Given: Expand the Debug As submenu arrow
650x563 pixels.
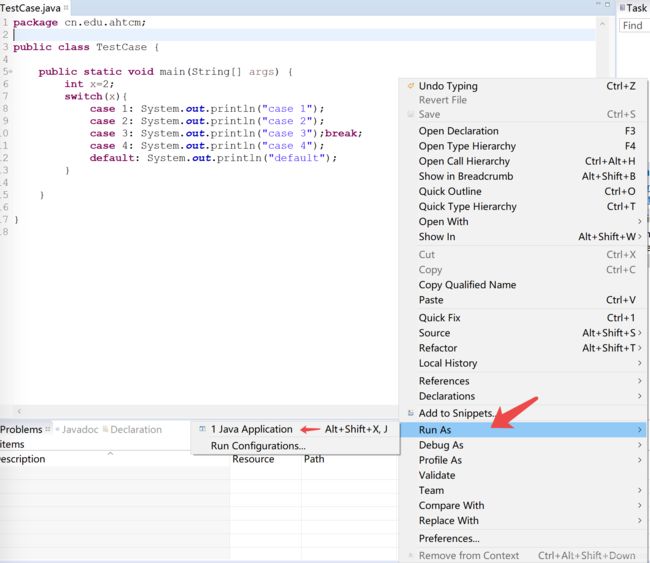Looking at the screenshot, I should click(x=640, y=445).
